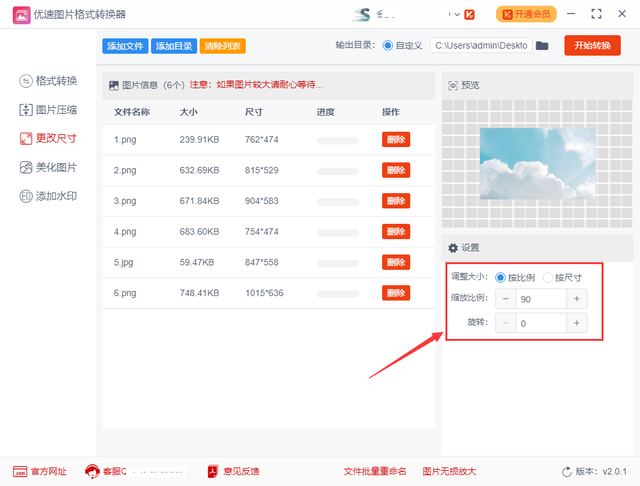Click the 开通会员 membership button
Viewport: 640px width, 486px height.
[x=526, y=14]
